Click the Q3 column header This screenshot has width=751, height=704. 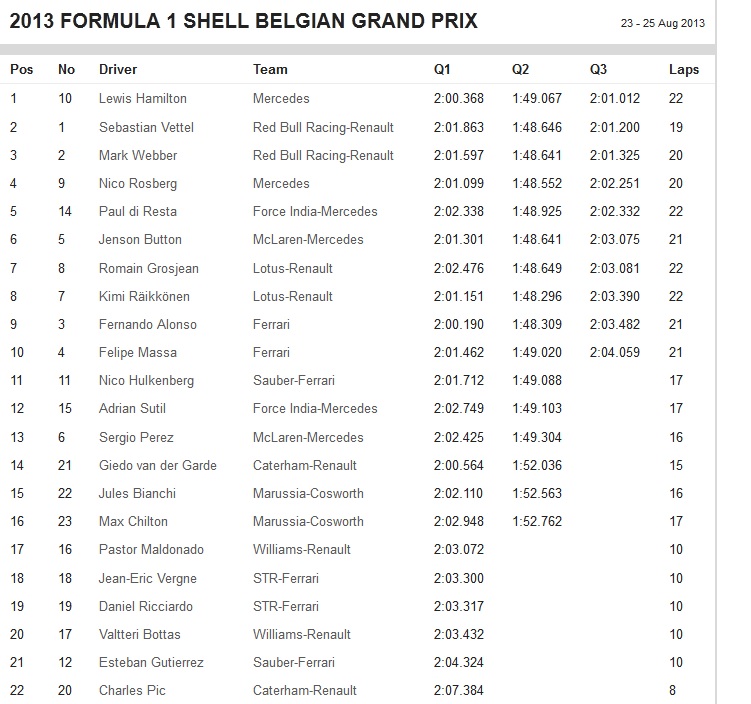point(598,70)
